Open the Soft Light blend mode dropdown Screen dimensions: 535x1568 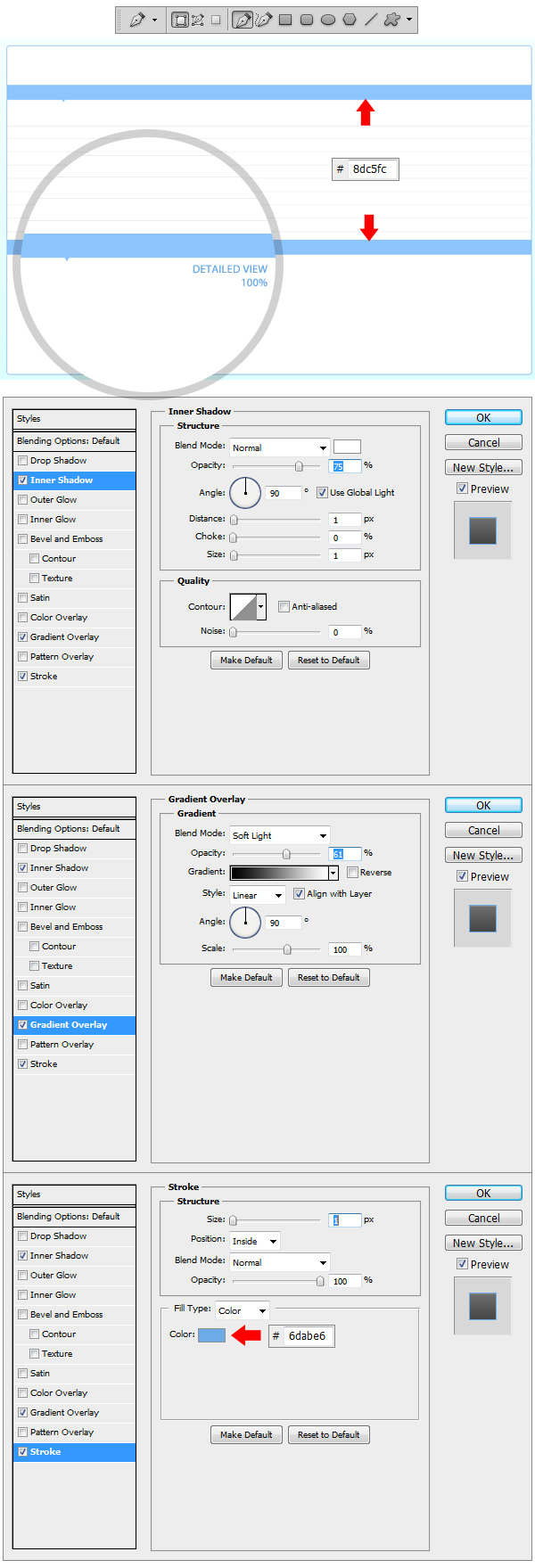279,835
